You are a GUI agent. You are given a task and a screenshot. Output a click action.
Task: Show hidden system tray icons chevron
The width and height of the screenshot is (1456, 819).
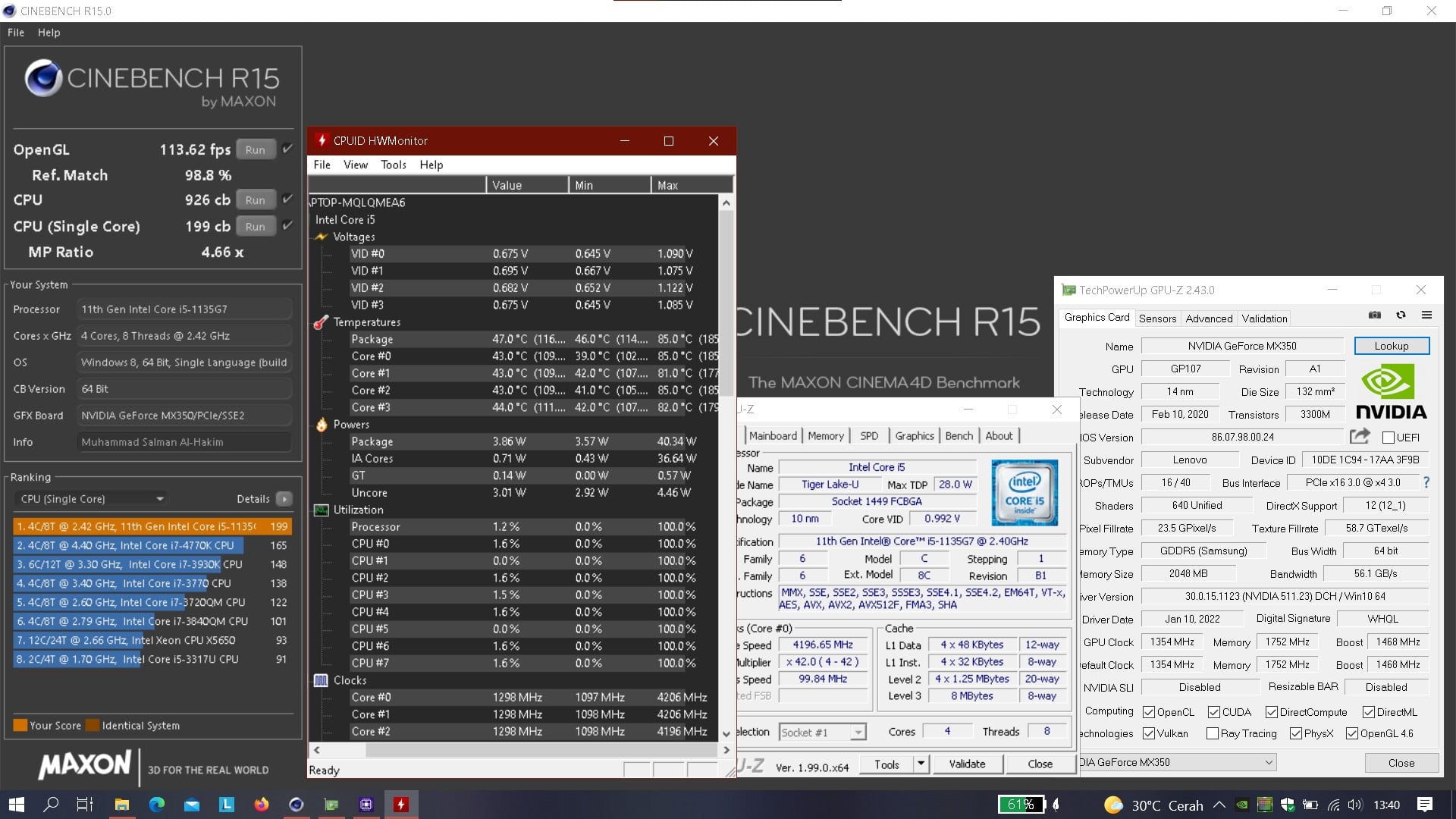(x=1219, y=805)
